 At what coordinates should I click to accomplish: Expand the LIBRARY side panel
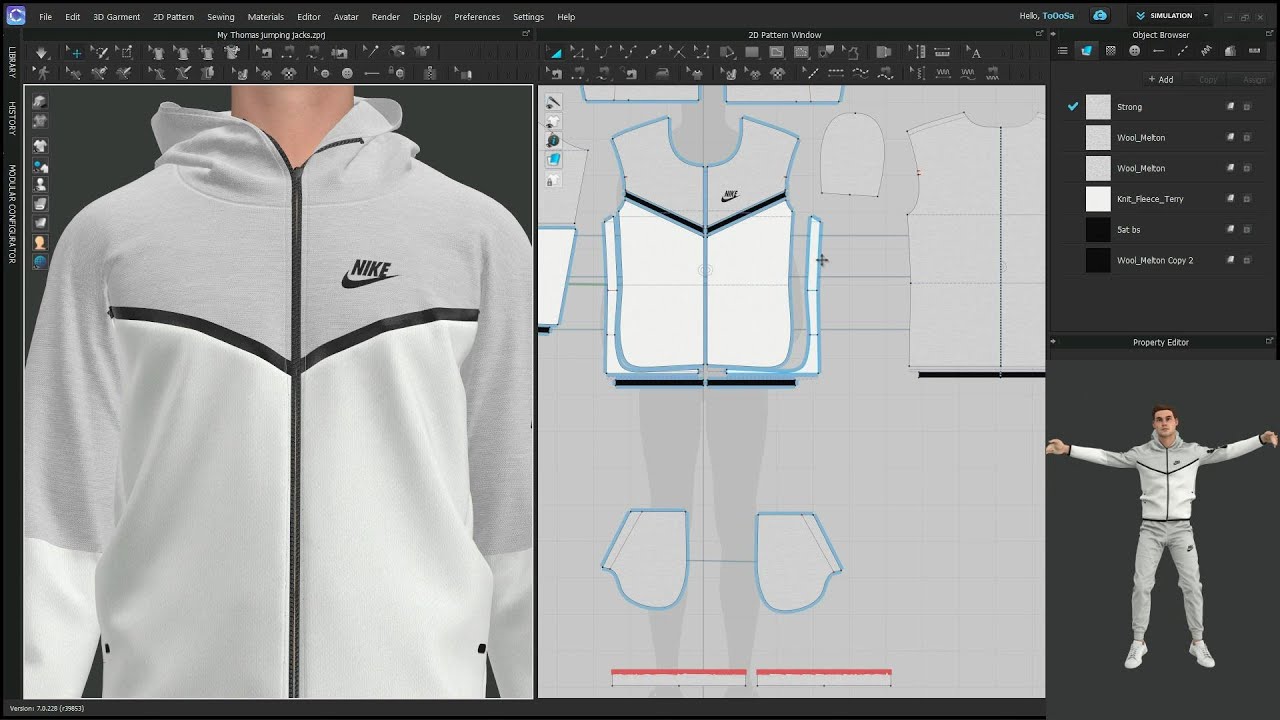tap(12, 62)
